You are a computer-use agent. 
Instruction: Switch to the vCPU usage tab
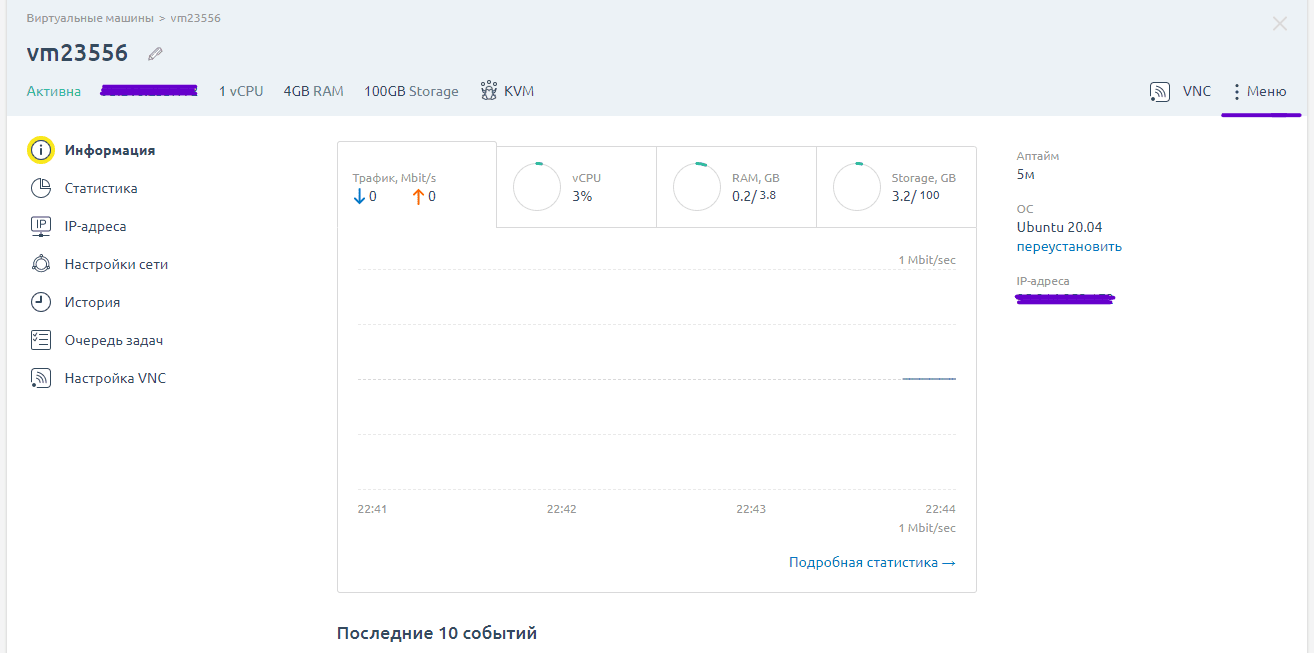click(x=576, y=186)
